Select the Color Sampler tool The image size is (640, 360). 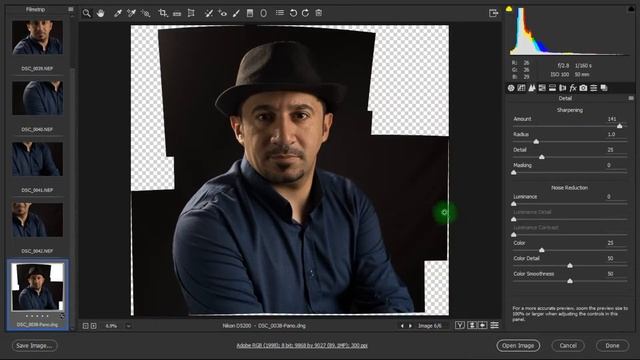pyautogui.click(x=131, y=13)
